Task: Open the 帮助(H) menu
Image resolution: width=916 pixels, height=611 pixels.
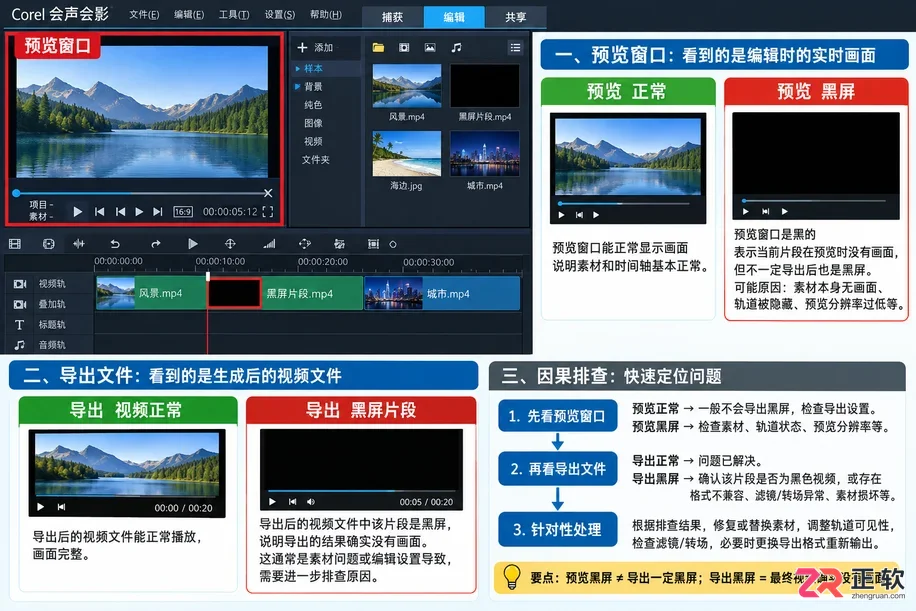Action: 325,15
